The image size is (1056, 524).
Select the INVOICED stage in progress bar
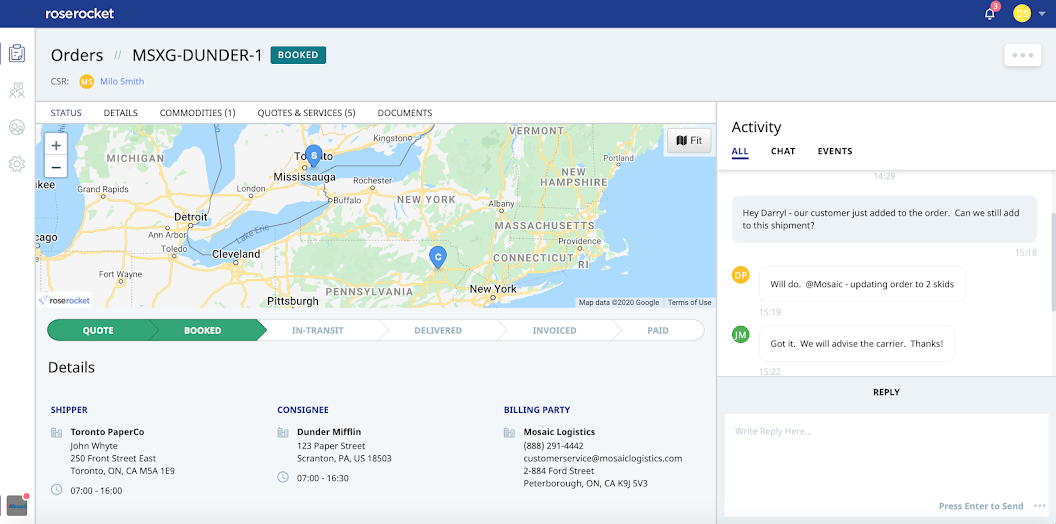tap(554, 331)
